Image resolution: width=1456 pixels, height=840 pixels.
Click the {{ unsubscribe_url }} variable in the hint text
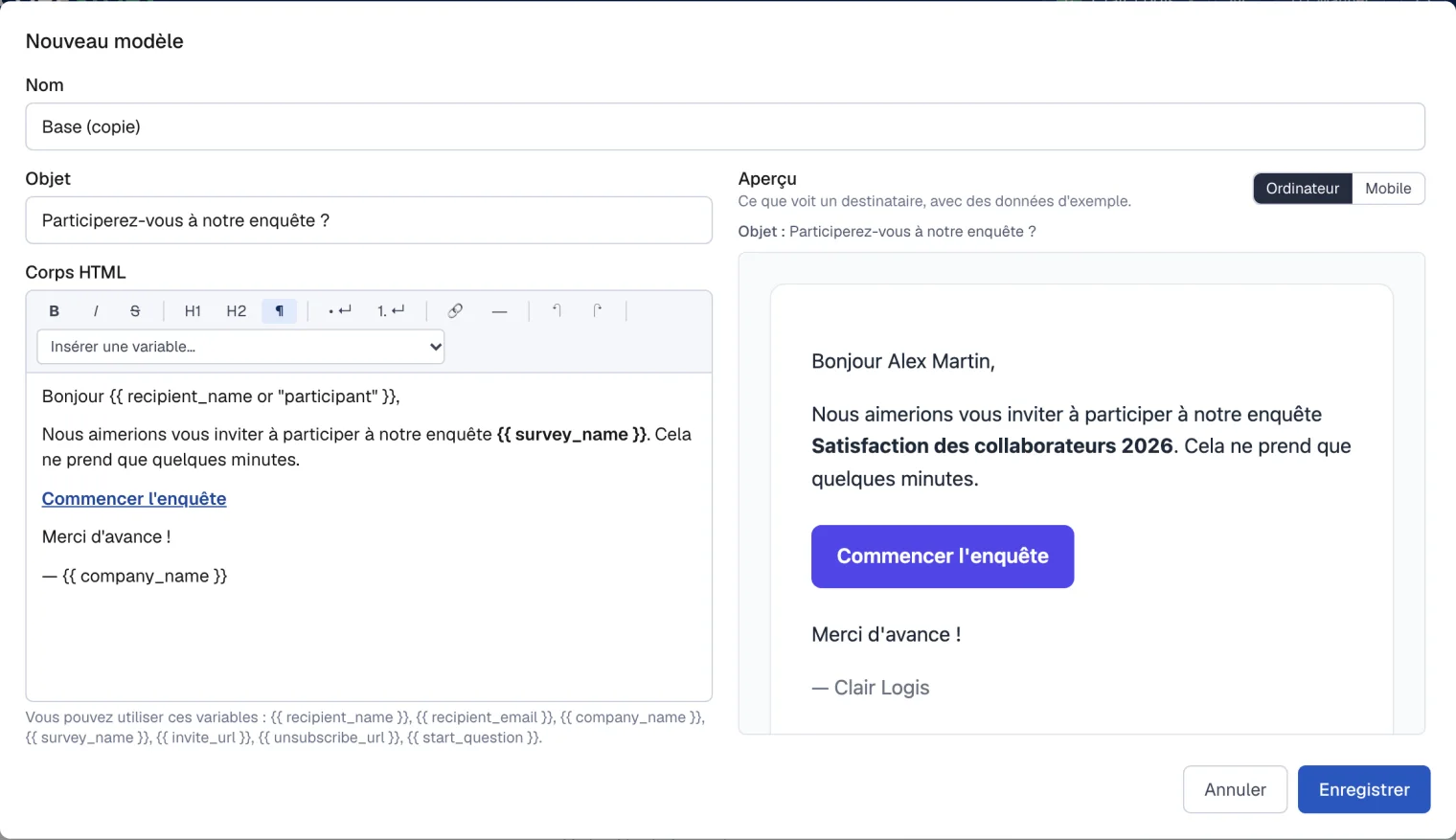tap(330, 738)
